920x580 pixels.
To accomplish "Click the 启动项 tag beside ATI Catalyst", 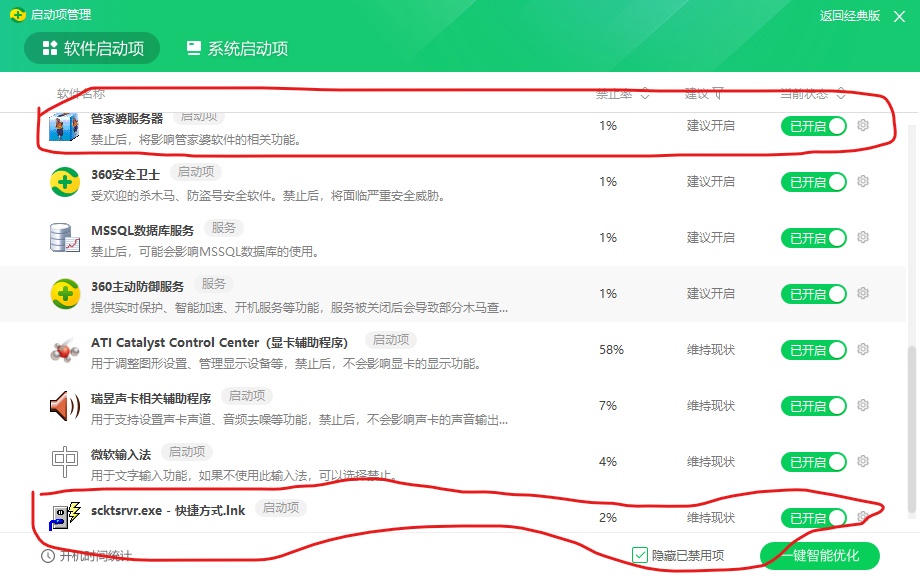I will pos(391,340).
